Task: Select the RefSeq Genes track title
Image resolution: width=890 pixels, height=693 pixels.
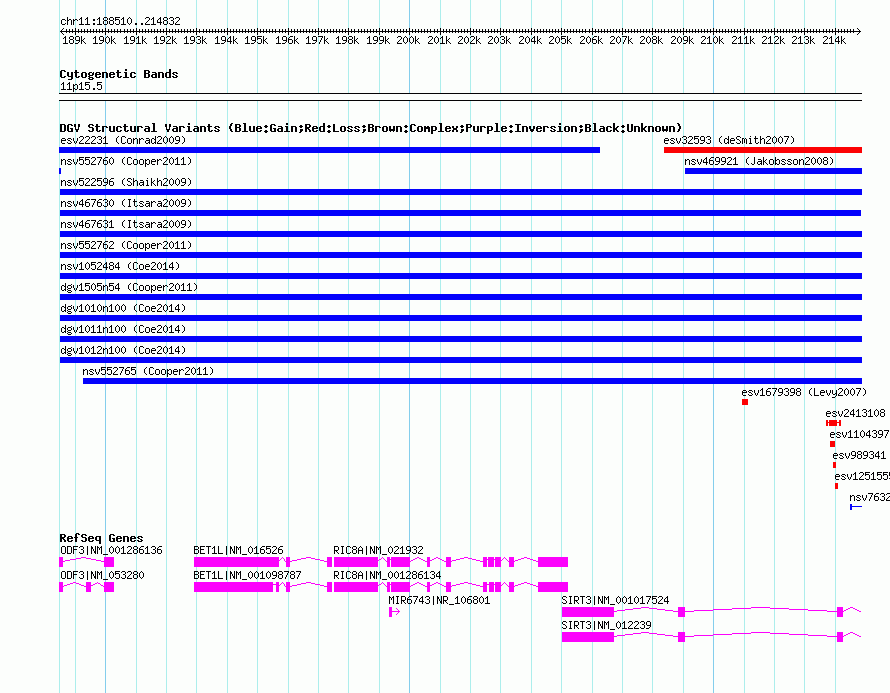Action: pos(102,538)
